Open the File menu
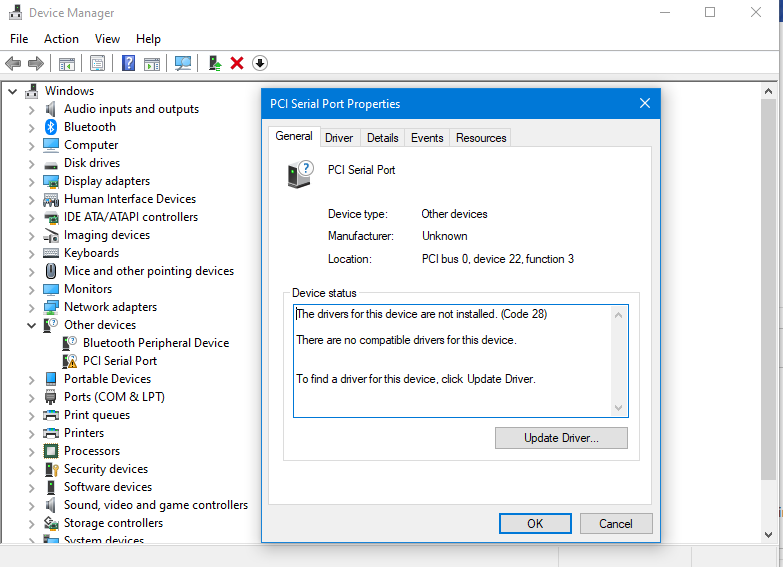783x567 pixels. coord(19,39)
